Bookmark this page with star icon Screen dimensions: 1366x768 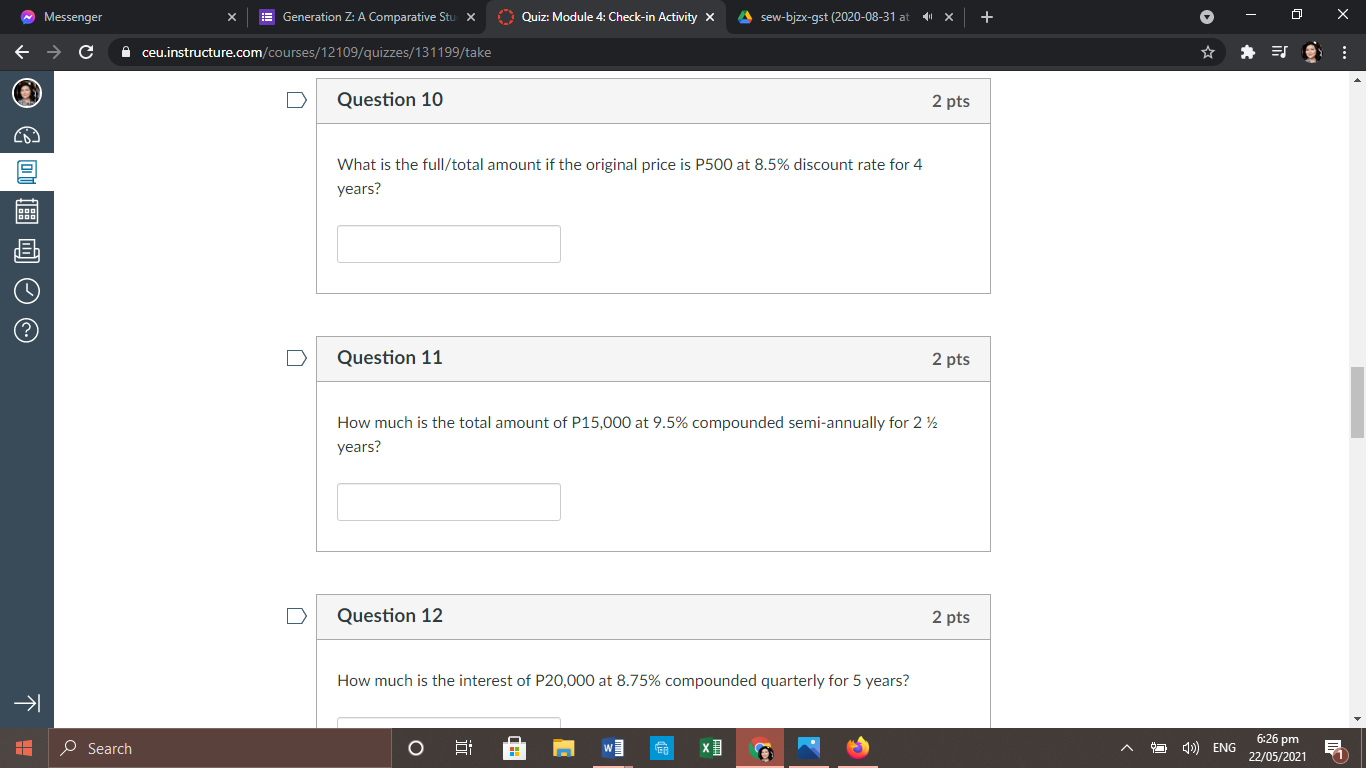[x=1208, y=52]
